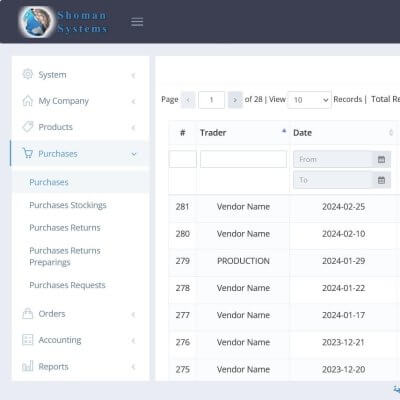Select the Purchases submenu link

pos(49,182)
